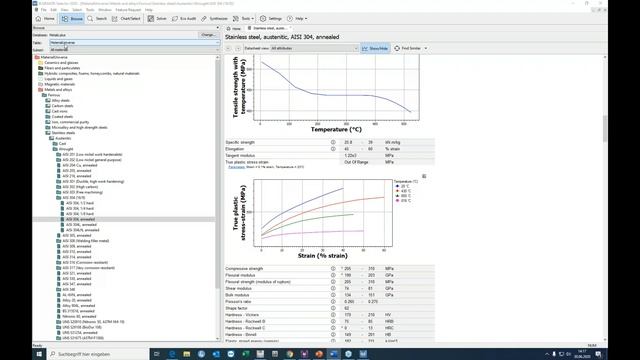Open the Feature Request menu
640x360 pixels.
pos(128,10)
